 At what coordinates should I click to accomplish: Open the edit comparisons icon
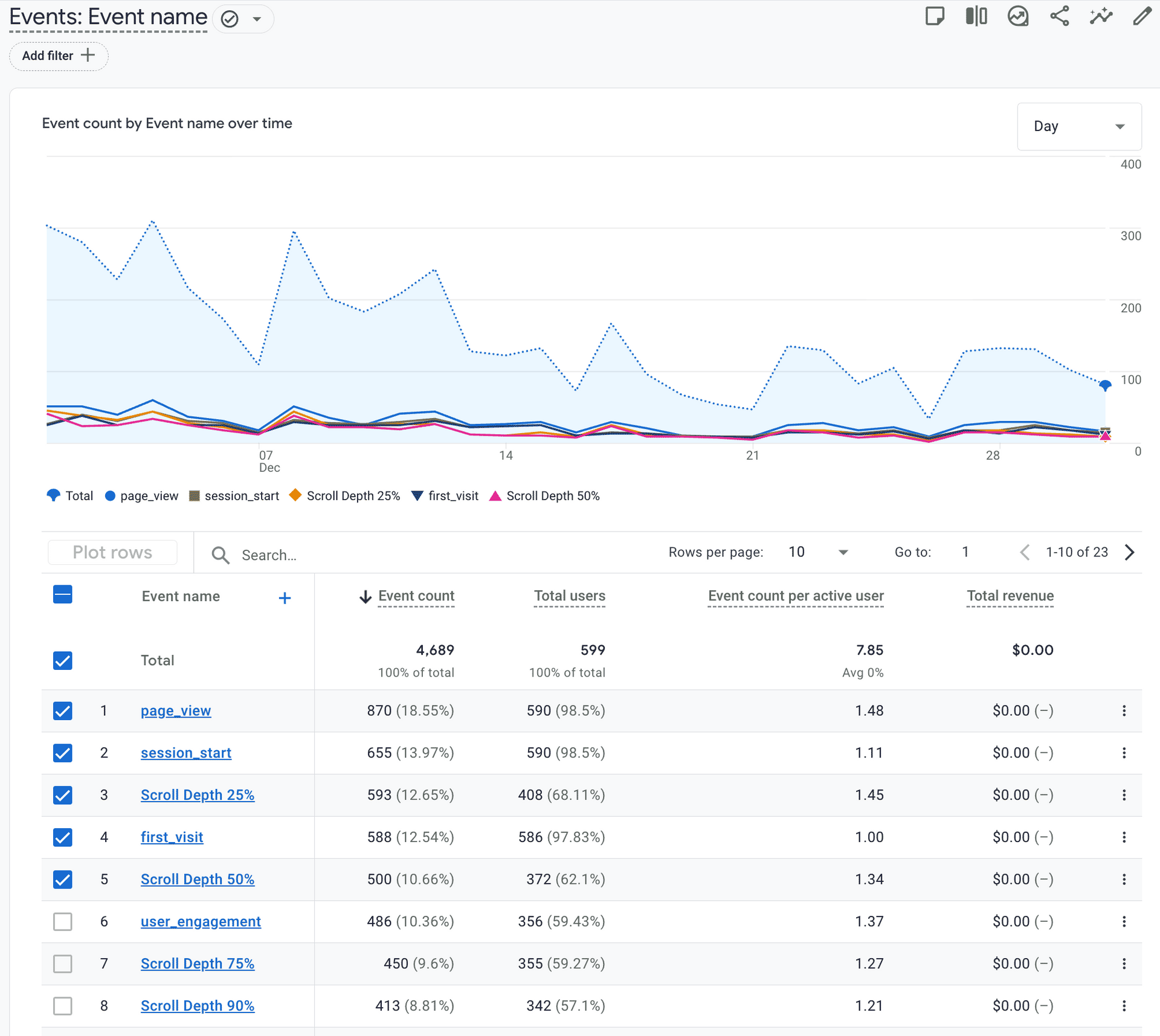click(x=976, y=16)
